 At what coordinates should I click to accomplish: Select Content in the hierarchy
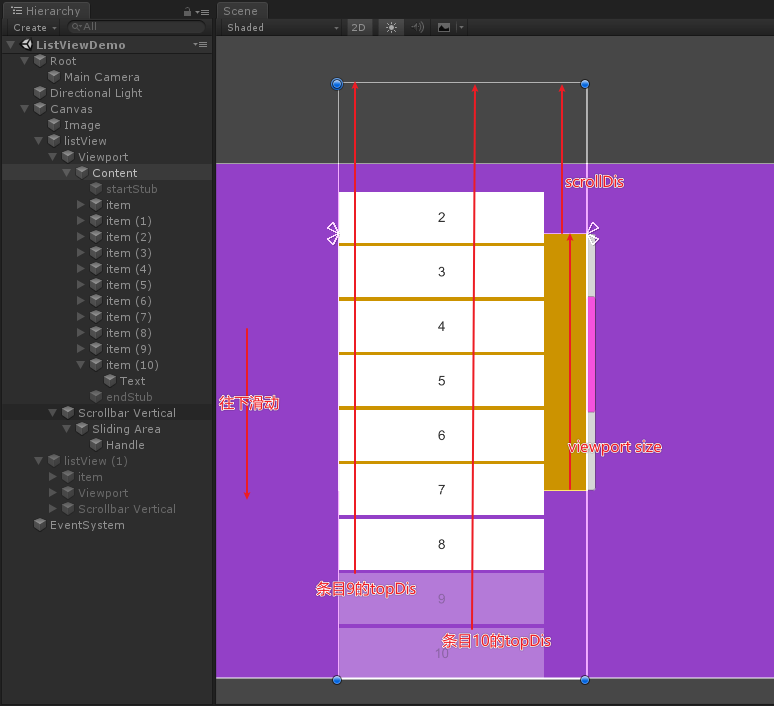coord(115,173)
